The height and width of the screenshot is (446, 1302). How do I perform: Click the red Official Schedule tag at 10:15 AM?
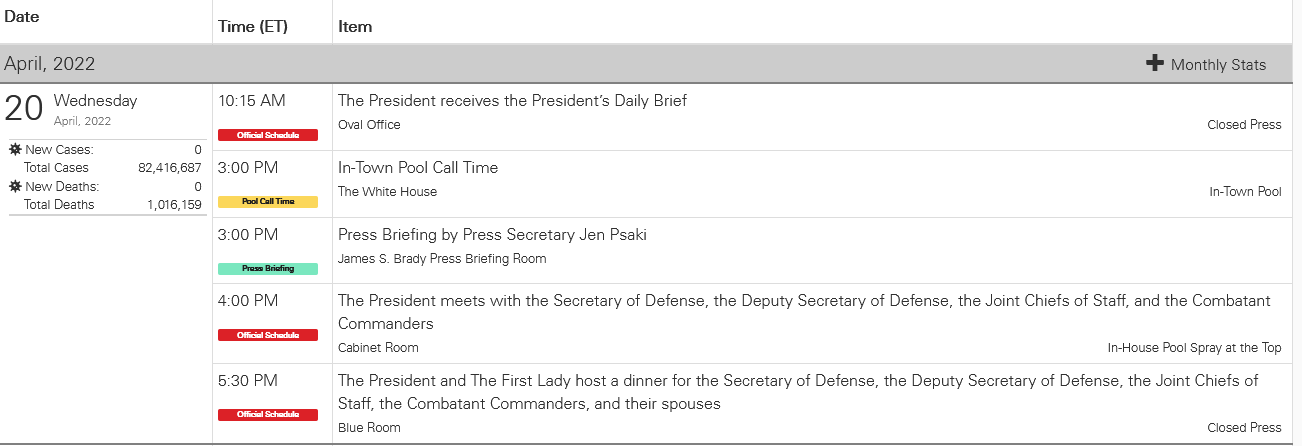(x=268, y=135)
